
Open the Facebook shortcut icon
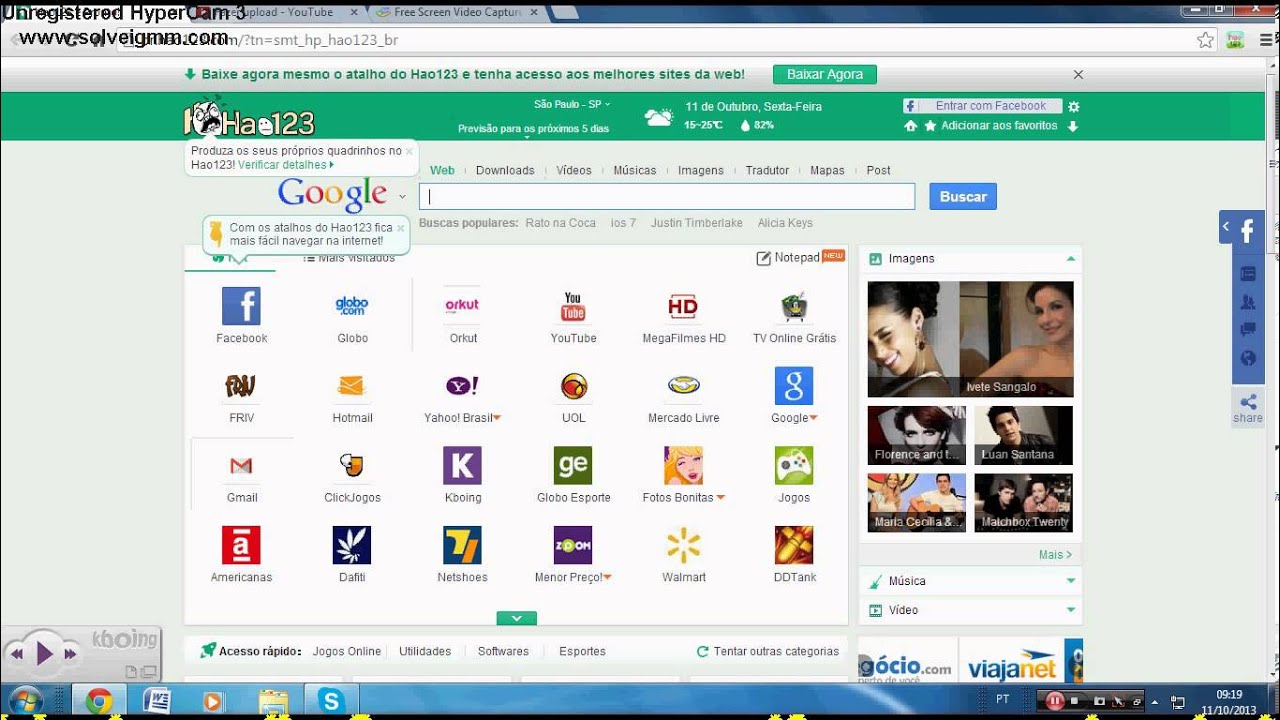point(241,306)
